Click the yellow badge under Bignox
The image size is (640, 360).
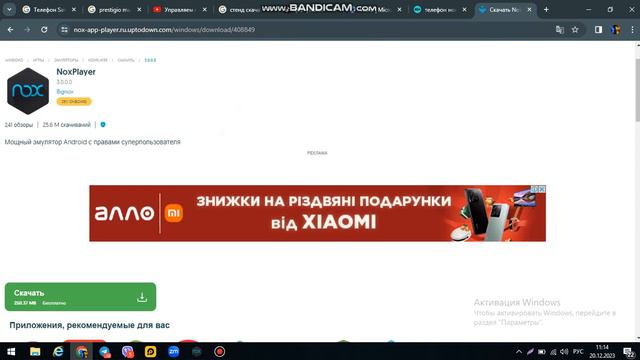pos(74,102)
